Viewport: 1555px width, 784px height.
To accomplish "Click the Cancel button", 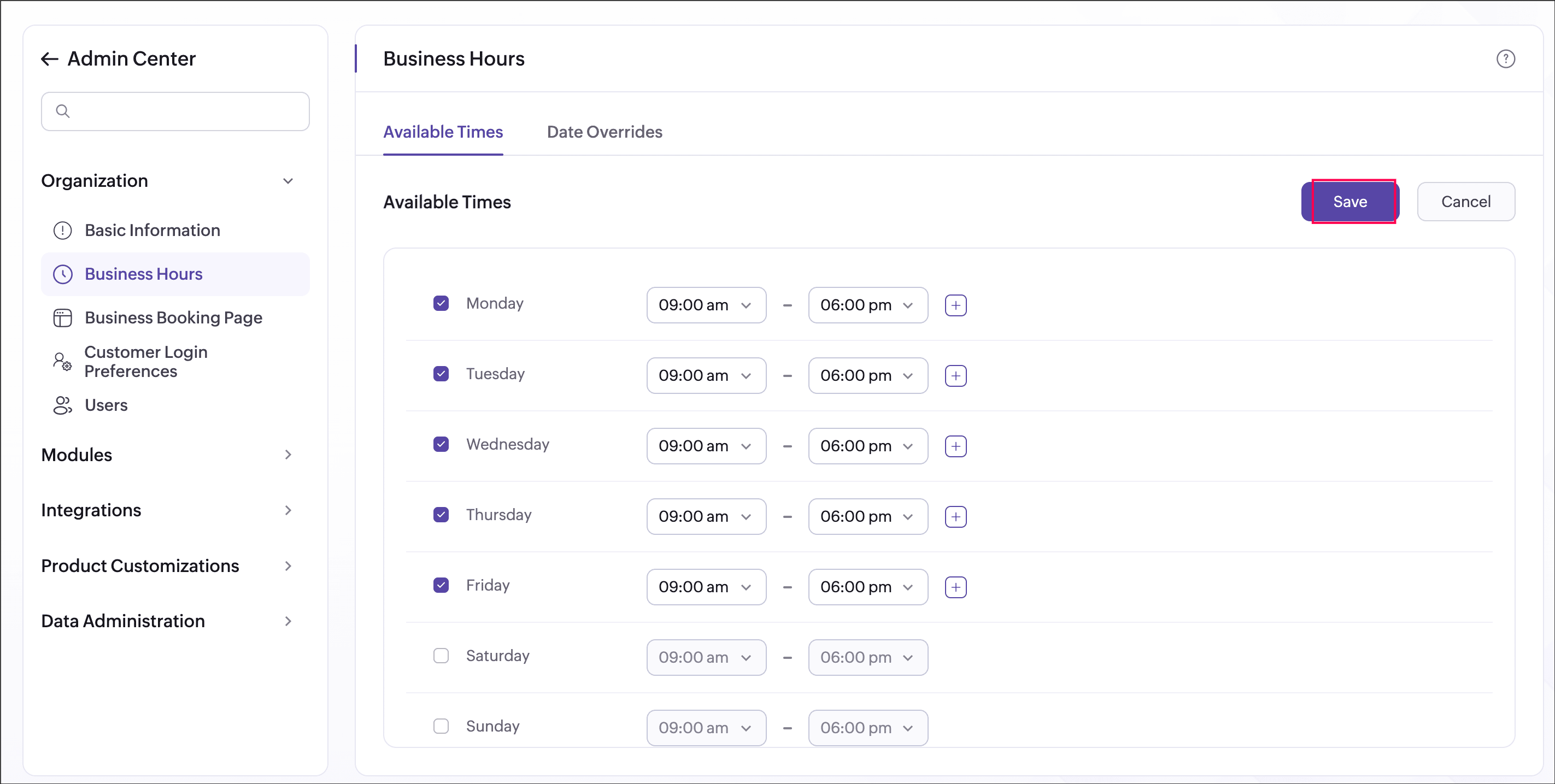I will tap(1465, 202).
